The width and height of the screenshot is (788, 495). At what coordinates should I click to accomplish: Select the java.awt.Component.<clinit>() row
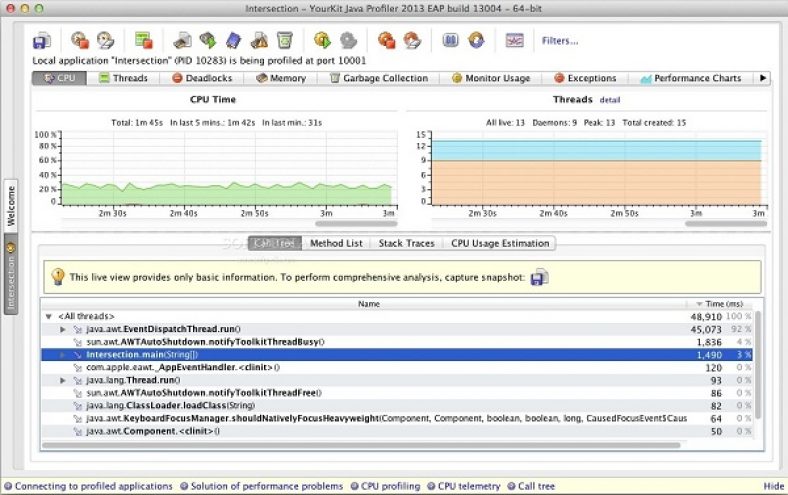click(397, 431)
